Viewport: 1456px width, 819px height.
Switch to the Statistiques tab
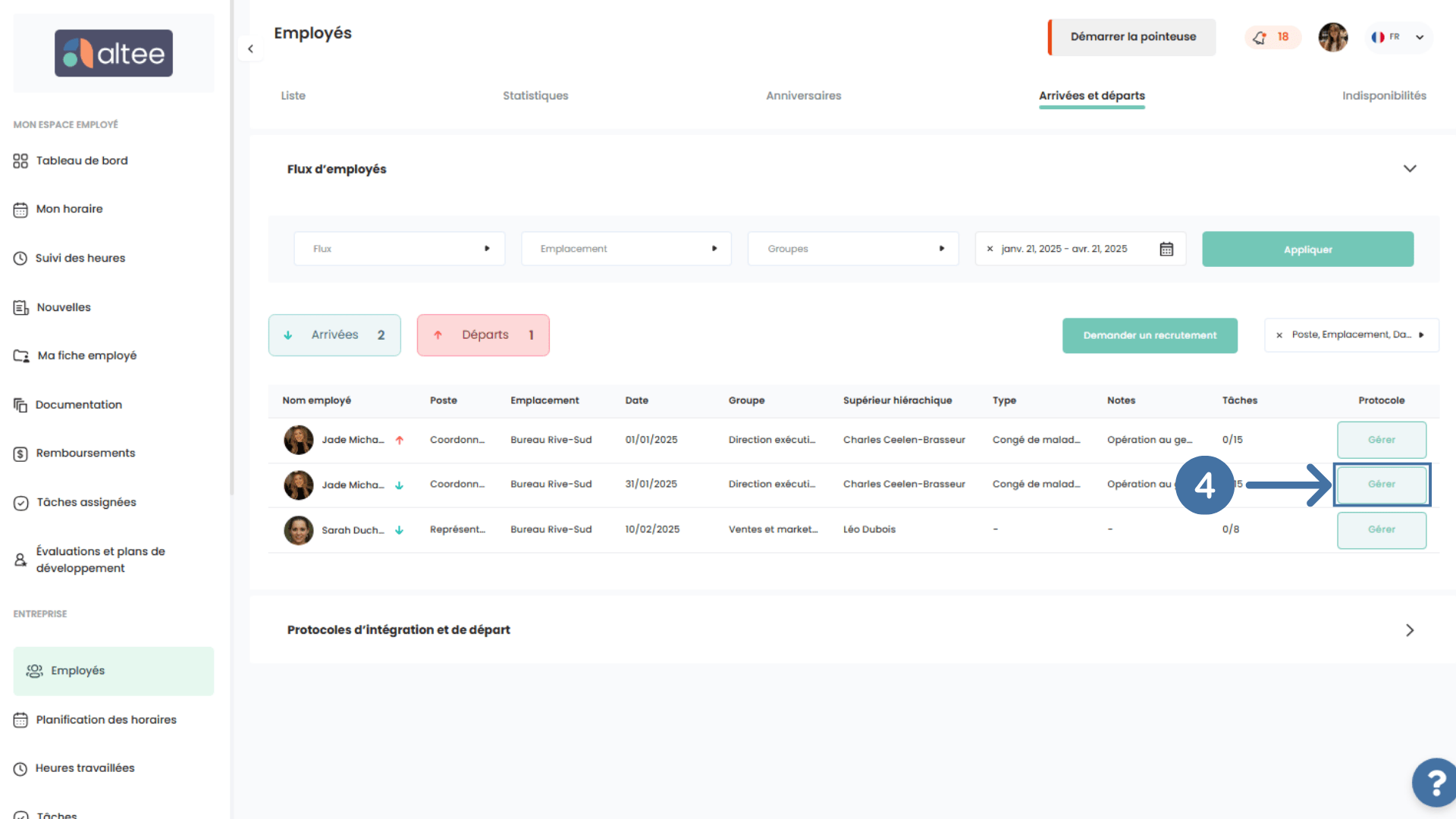(x=535, y=96)
